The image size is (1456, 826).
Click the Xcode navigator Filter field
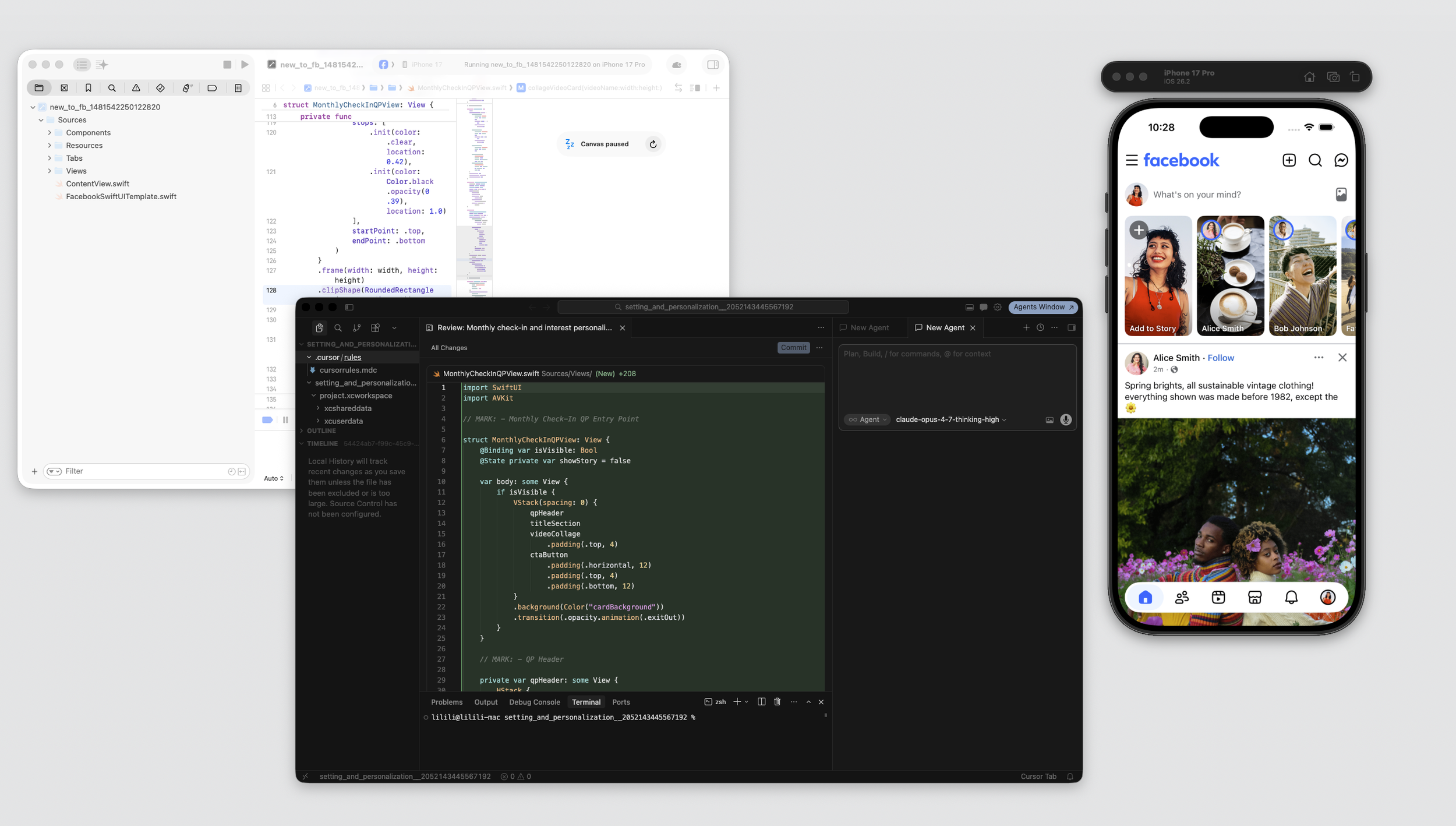coord(146,471)
